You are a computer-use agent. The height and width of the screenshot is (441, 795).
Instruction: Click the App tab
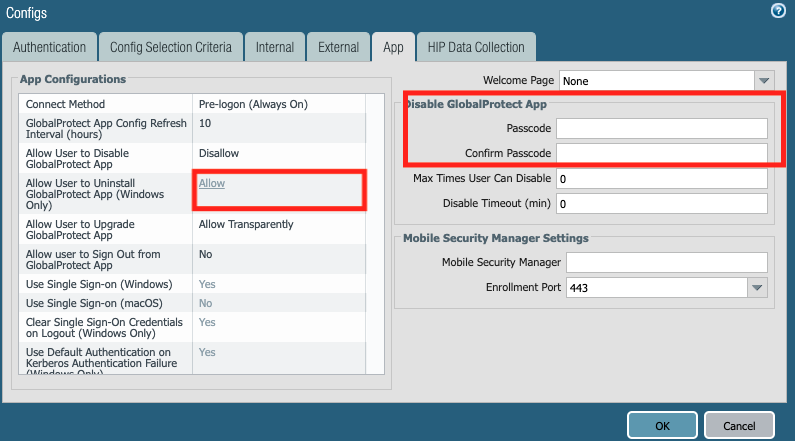pyautogui.click(x=393, y=47)
